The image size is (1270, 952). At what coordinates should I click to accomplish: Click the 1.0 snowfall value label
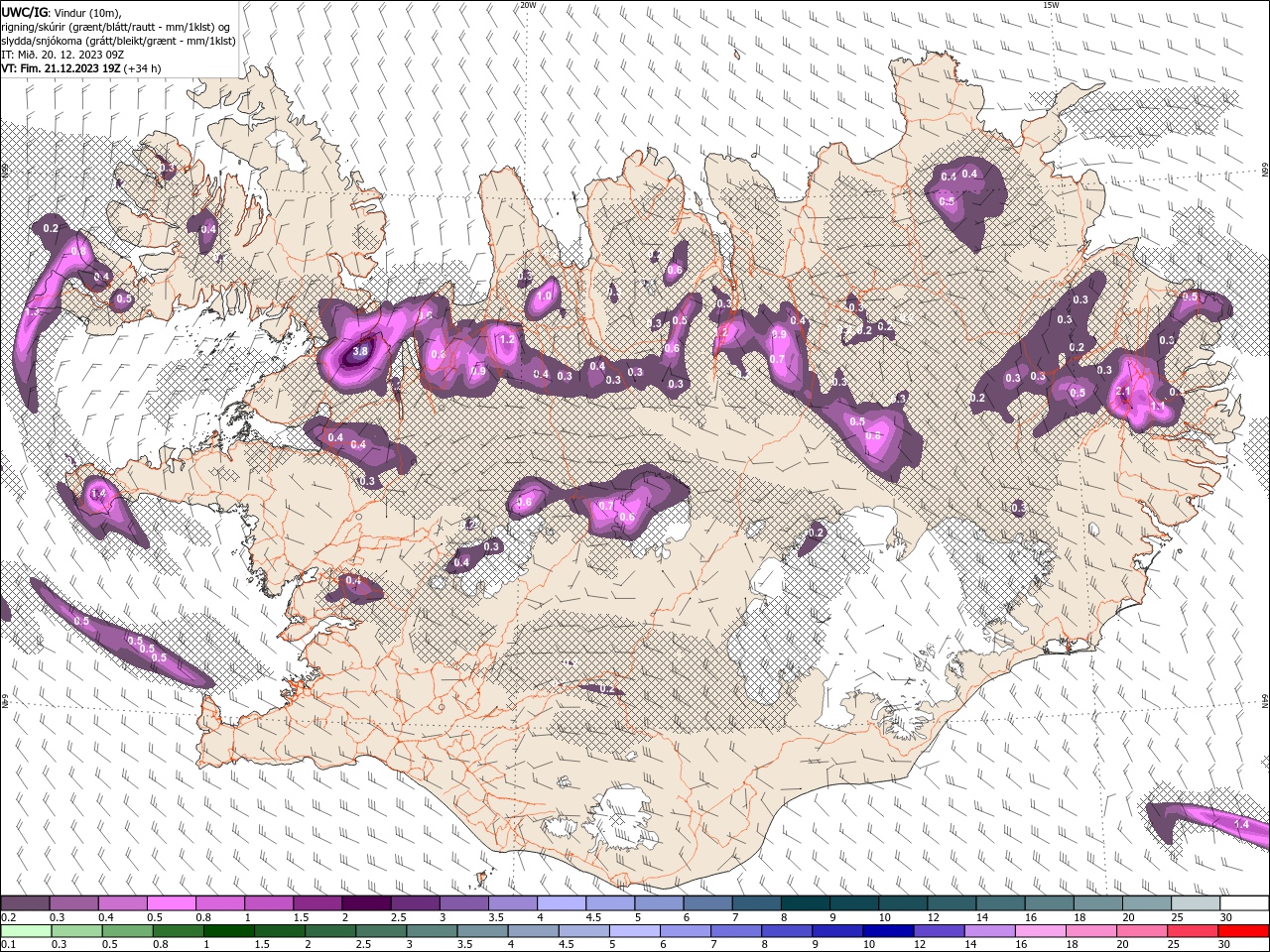(545, 296)
